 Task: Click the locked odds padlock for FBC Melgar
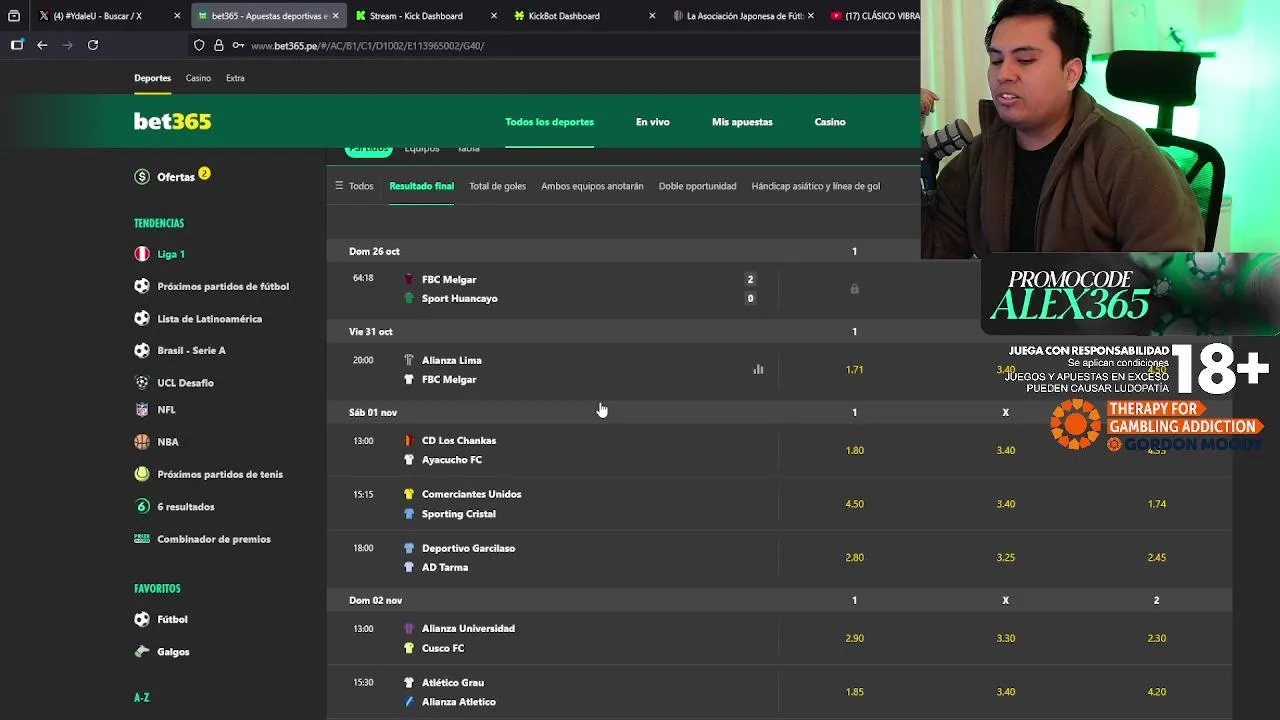854,289
